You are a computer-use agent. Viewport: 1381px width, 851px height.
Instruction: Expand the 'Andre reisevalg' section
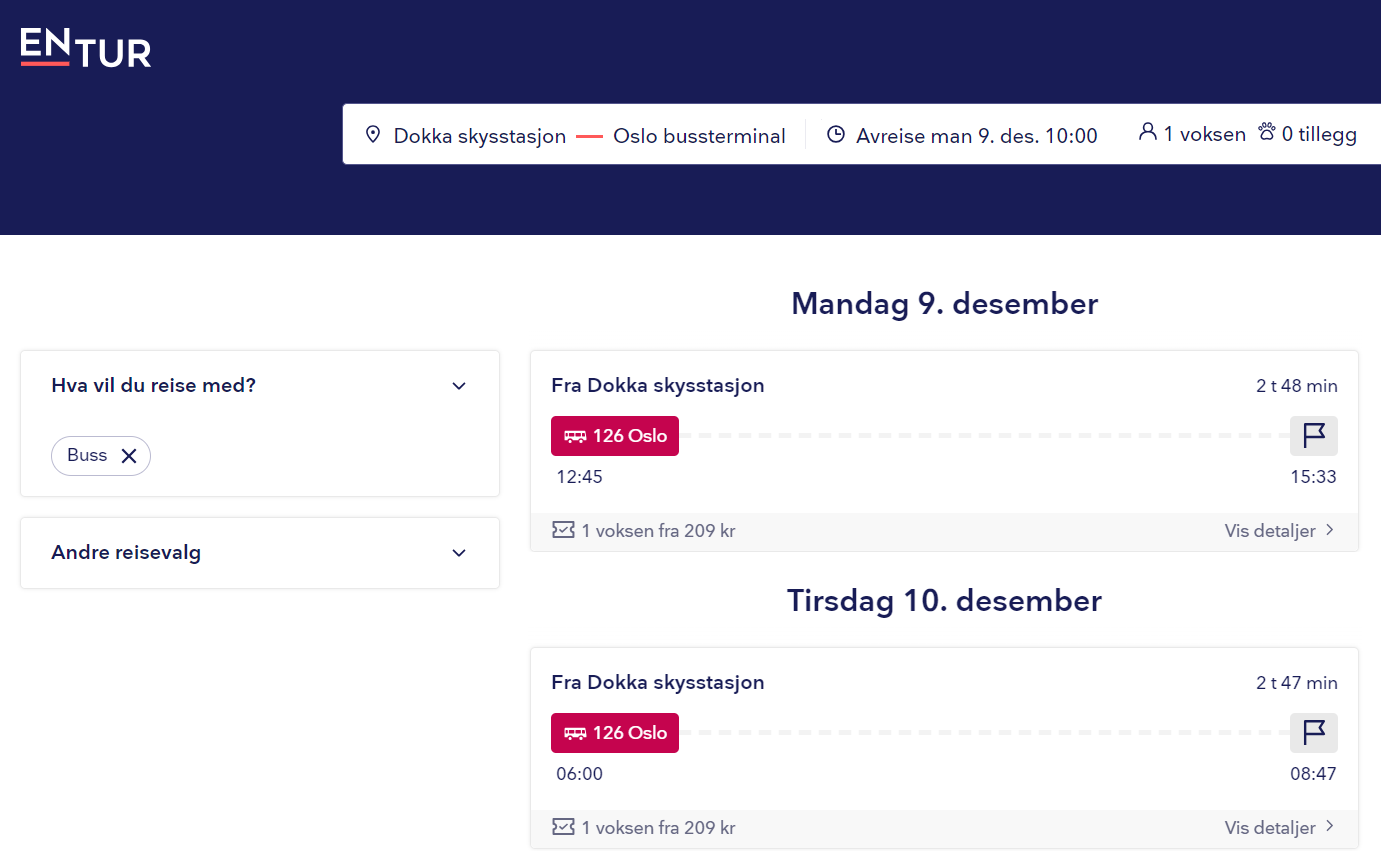click(459, 553)
